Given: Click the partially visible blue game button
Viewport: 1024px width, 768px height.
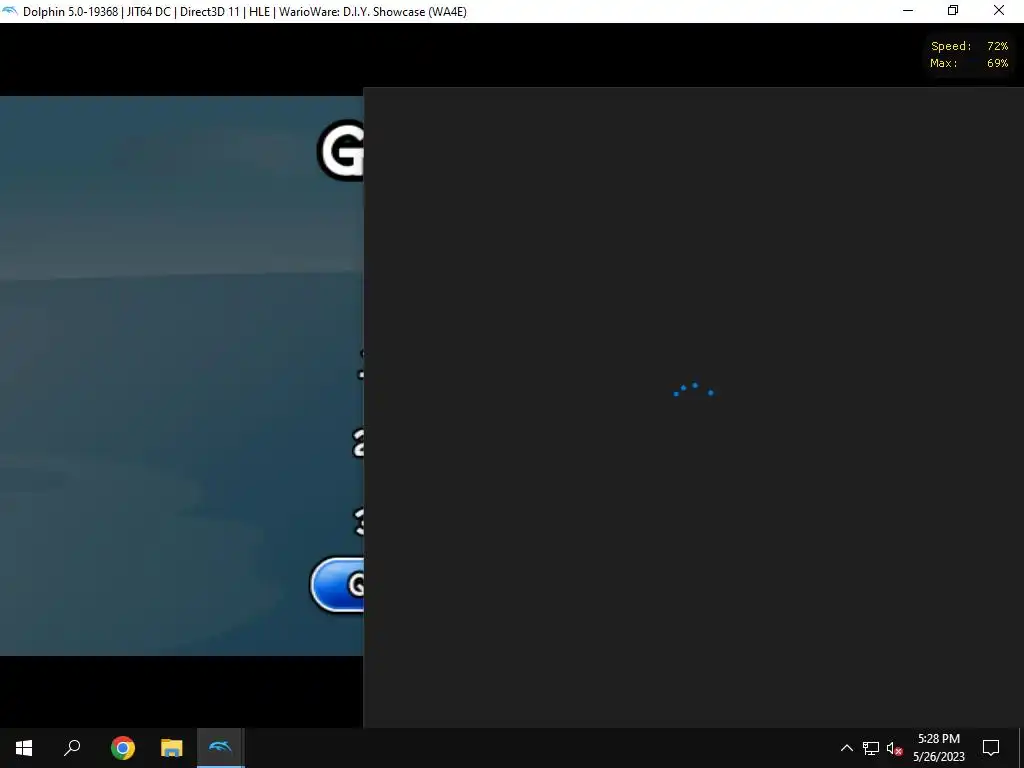Looking at the screenshot, I should pyautogui.click(x=337, y=585).
